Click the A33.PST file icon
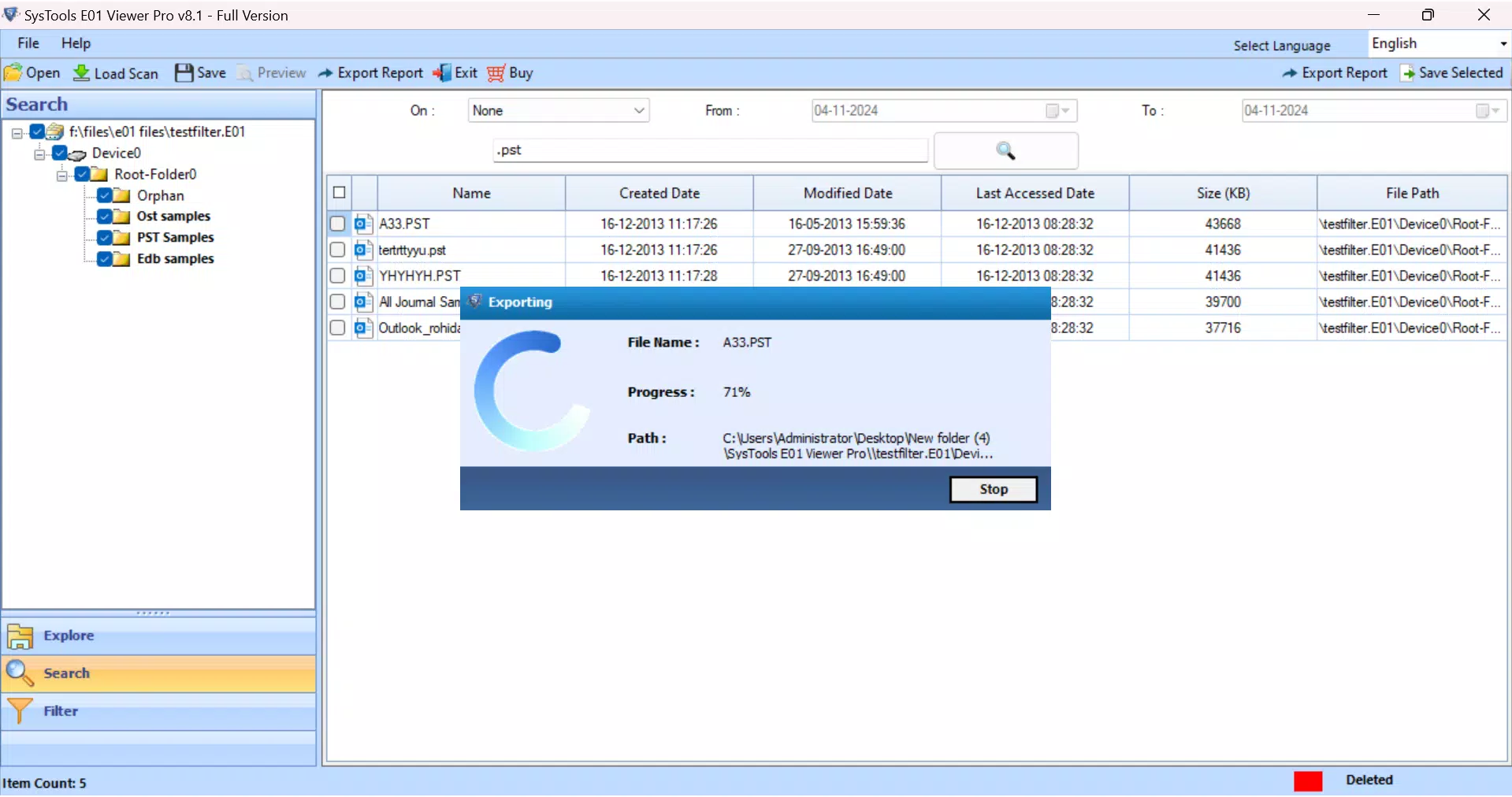Screen dimensions: 1512x797 click(x=363, y=224)
